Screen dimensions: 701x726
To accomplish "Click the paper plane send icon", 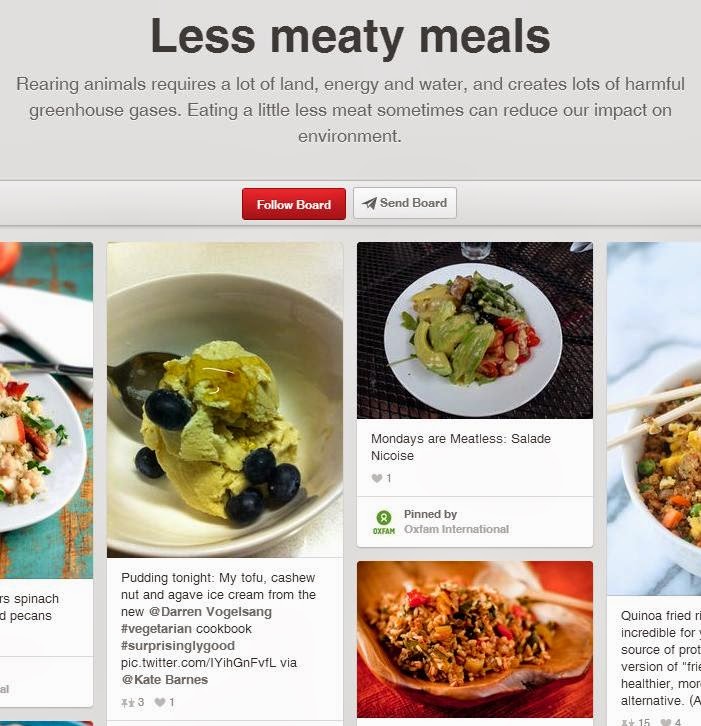I will pyautogui.click(x=369, y=203).
